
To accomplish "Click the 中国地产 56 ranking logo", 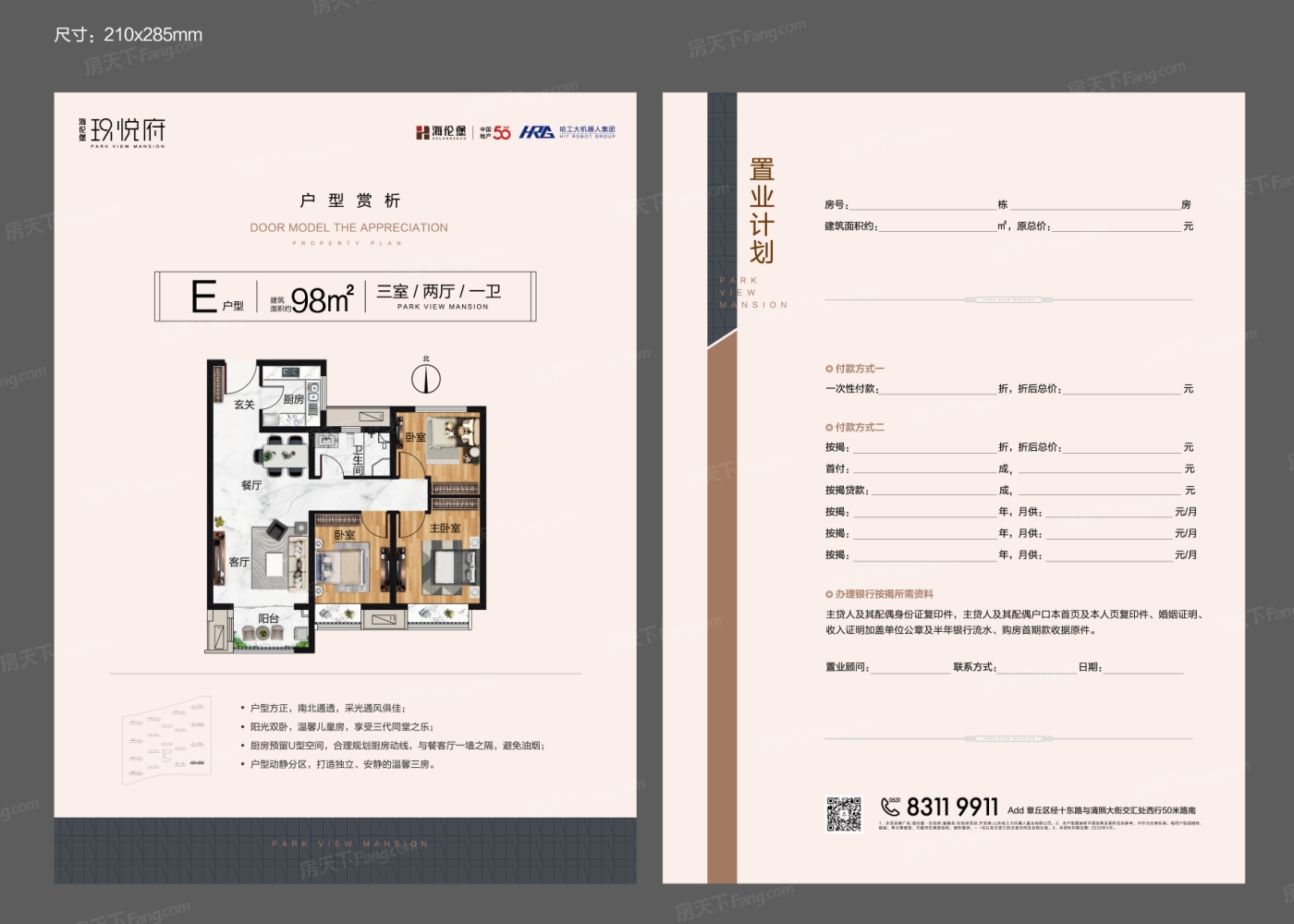I will coord(494,132).
